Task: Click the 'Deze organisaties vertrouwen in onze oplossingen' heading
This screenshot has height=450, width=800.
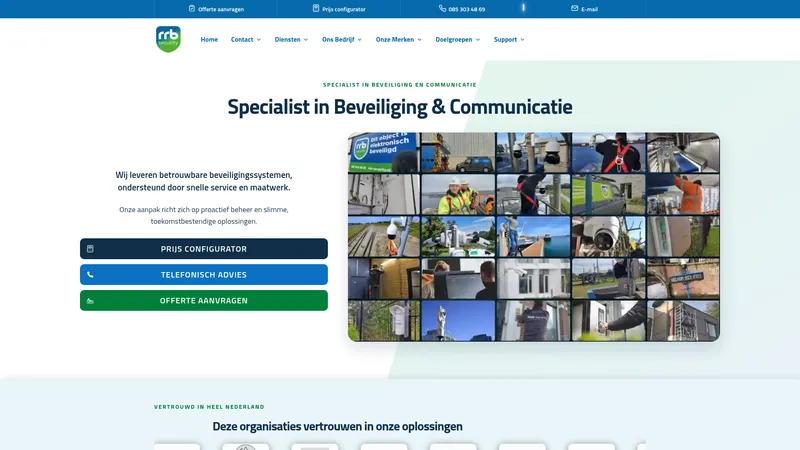Action: tap(338, 426)
